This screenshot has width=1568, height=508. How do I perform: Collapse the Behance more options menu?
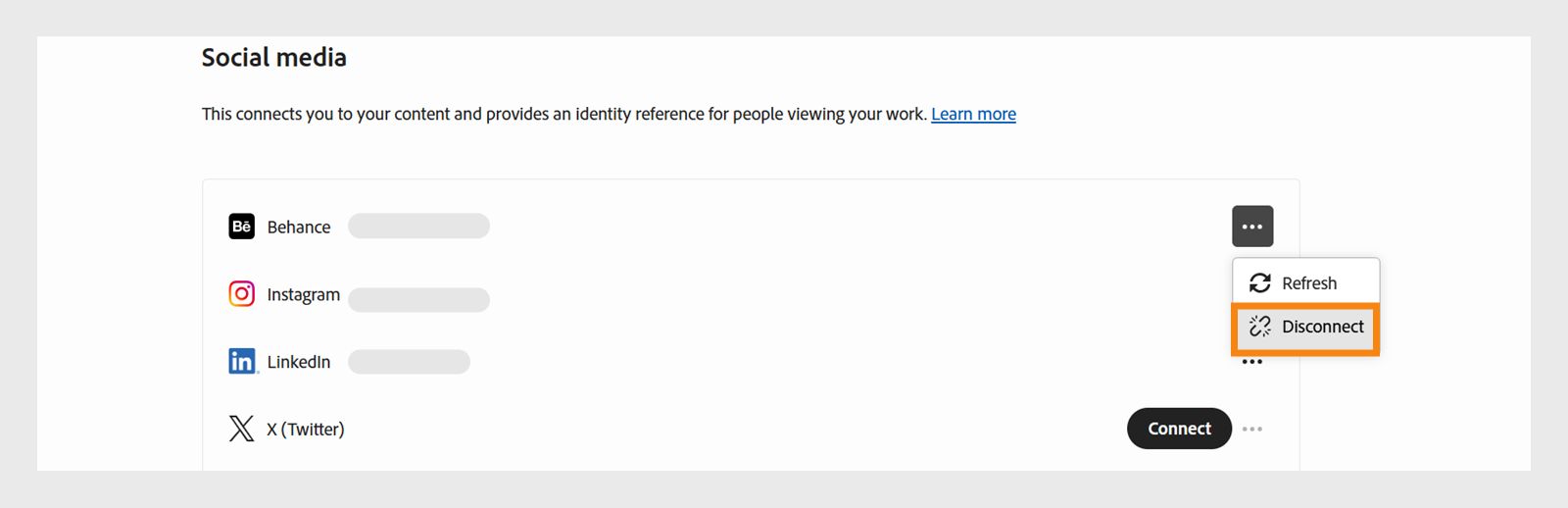(1252, 227)
